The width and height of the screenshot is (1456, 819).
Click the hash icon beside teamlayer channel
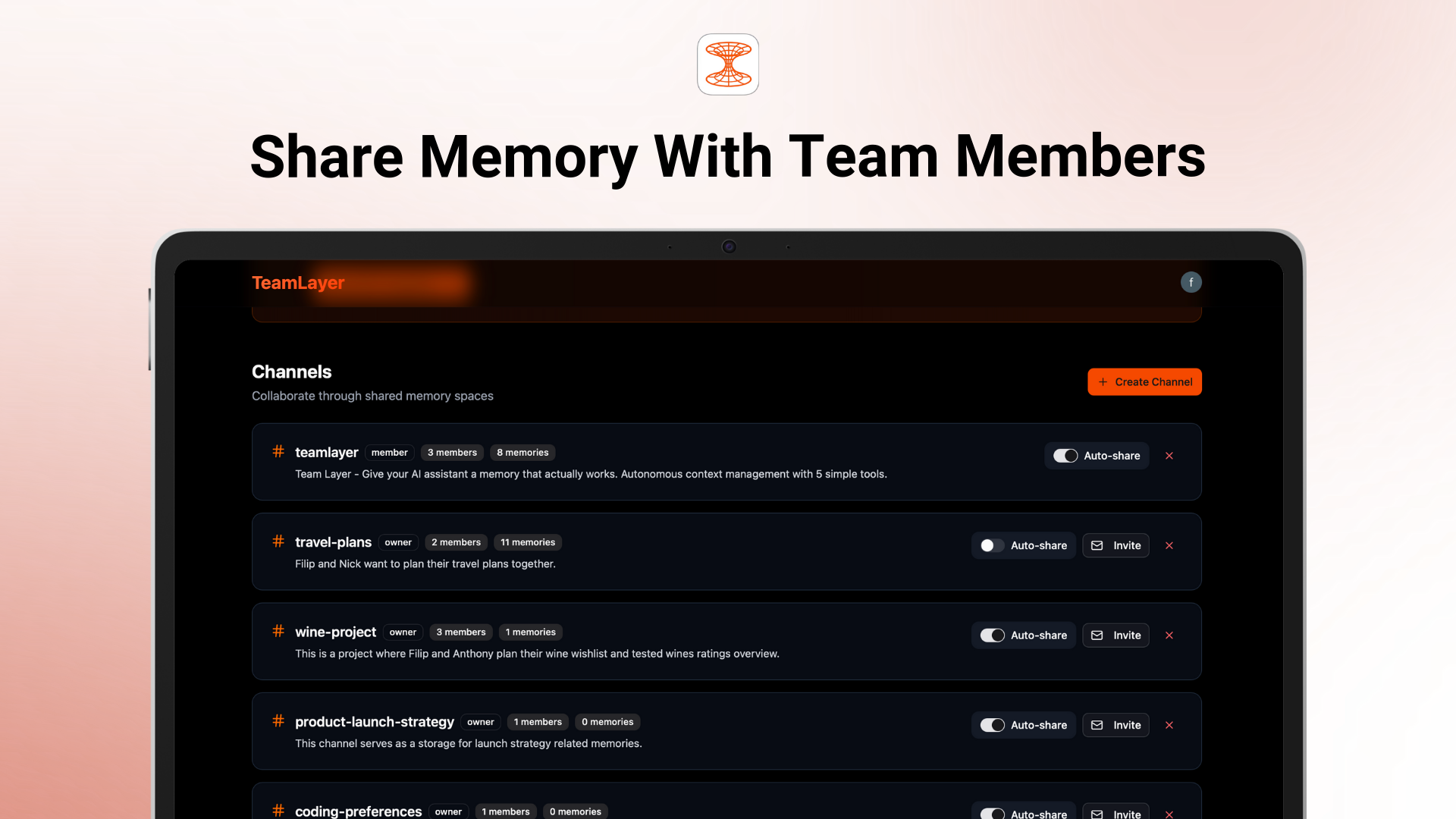(278, 452)
